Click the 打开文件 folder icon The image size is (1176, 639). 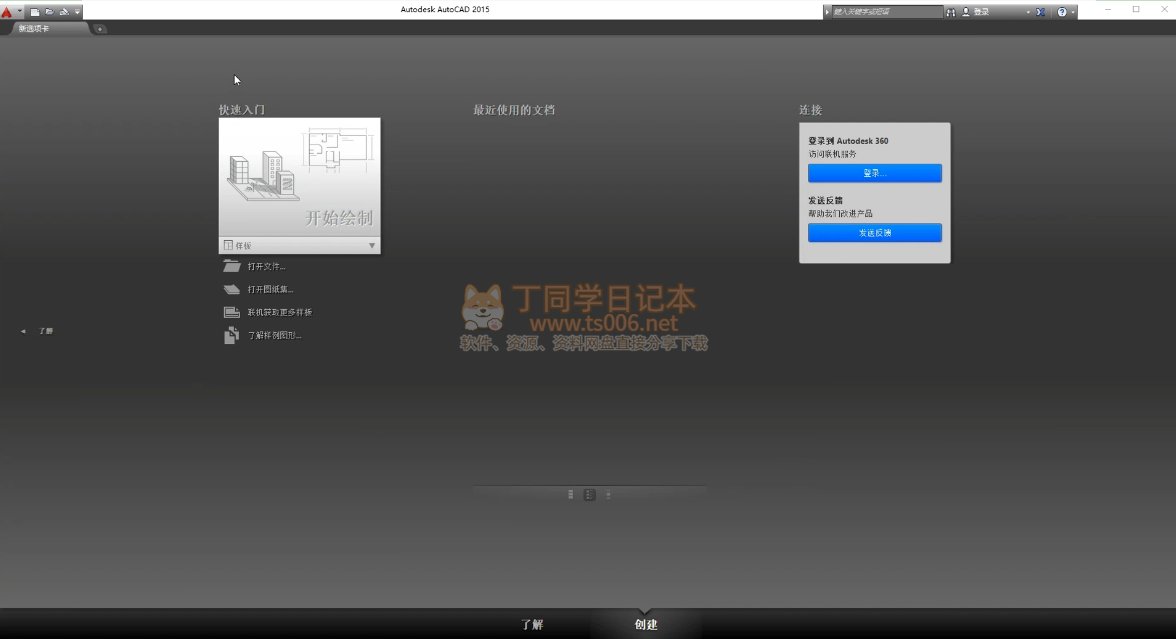tap(232, 266)
